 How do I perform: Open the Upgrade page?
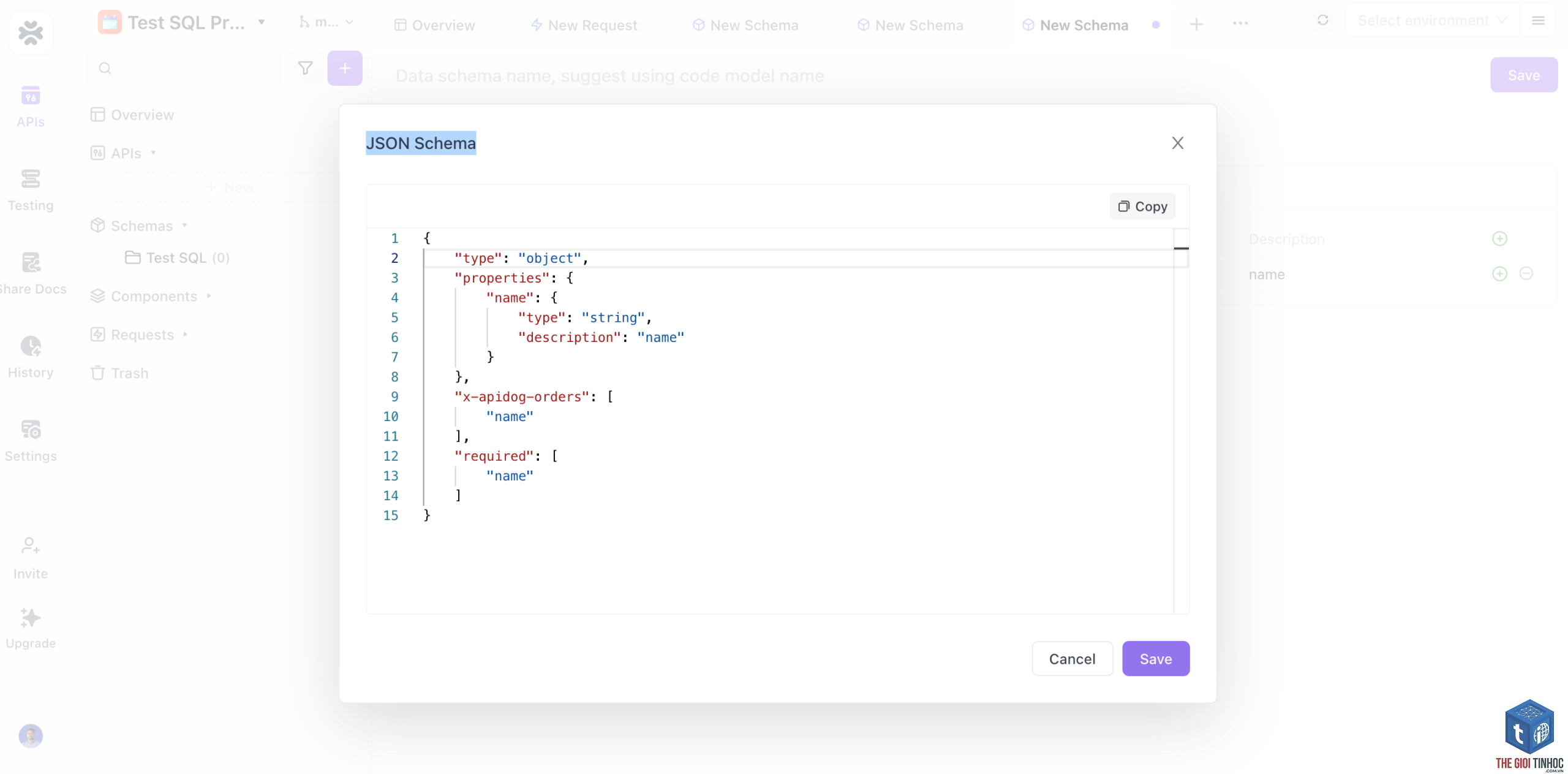[x=31, y=629]
